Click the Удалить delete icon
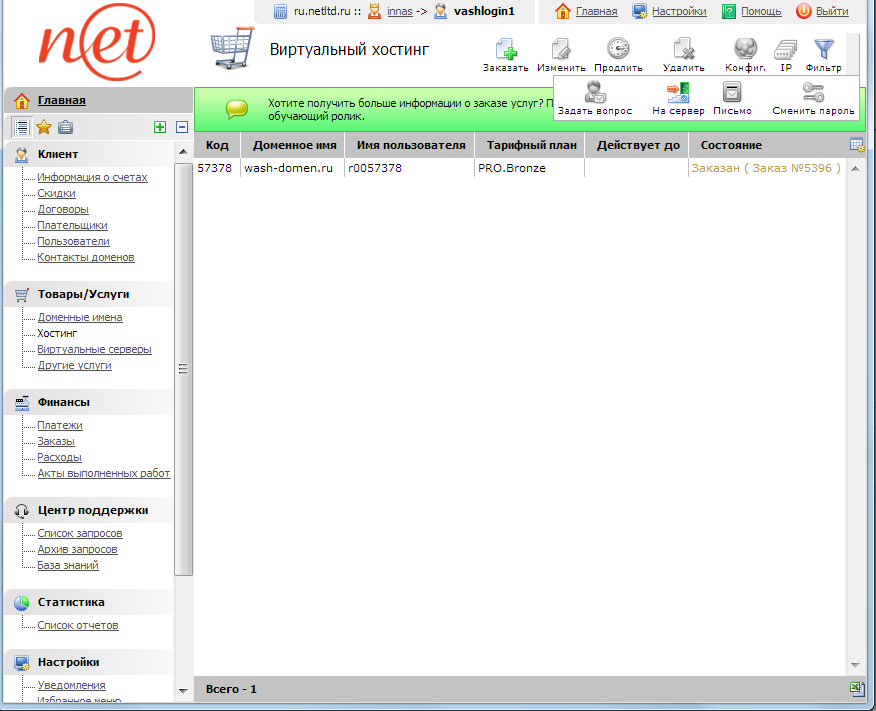 (x=684, y=48)
